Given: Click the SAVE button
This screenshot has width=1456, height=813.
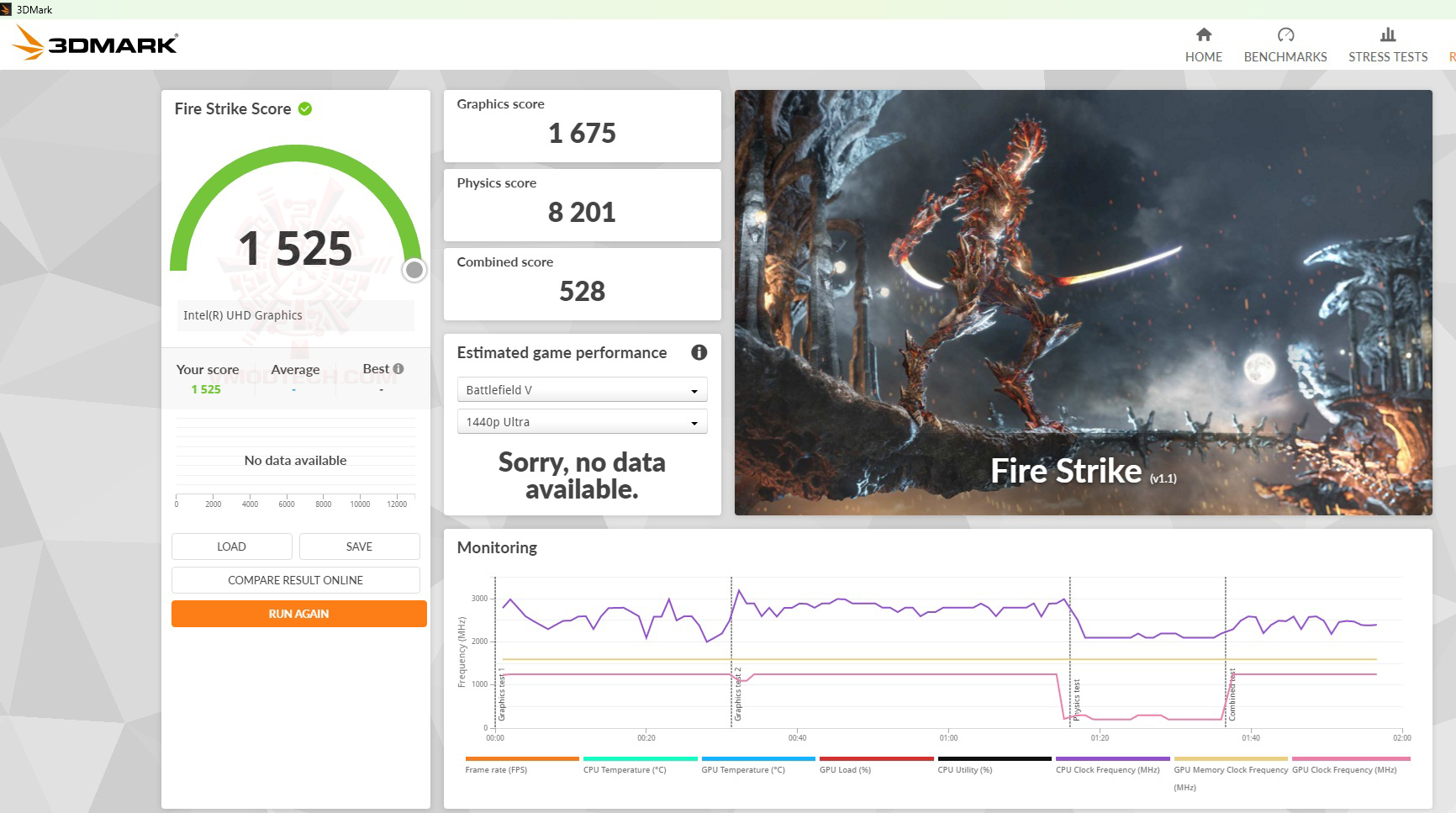Looking at the screenshot, I should pyautogui.click(x=359, y=546).
